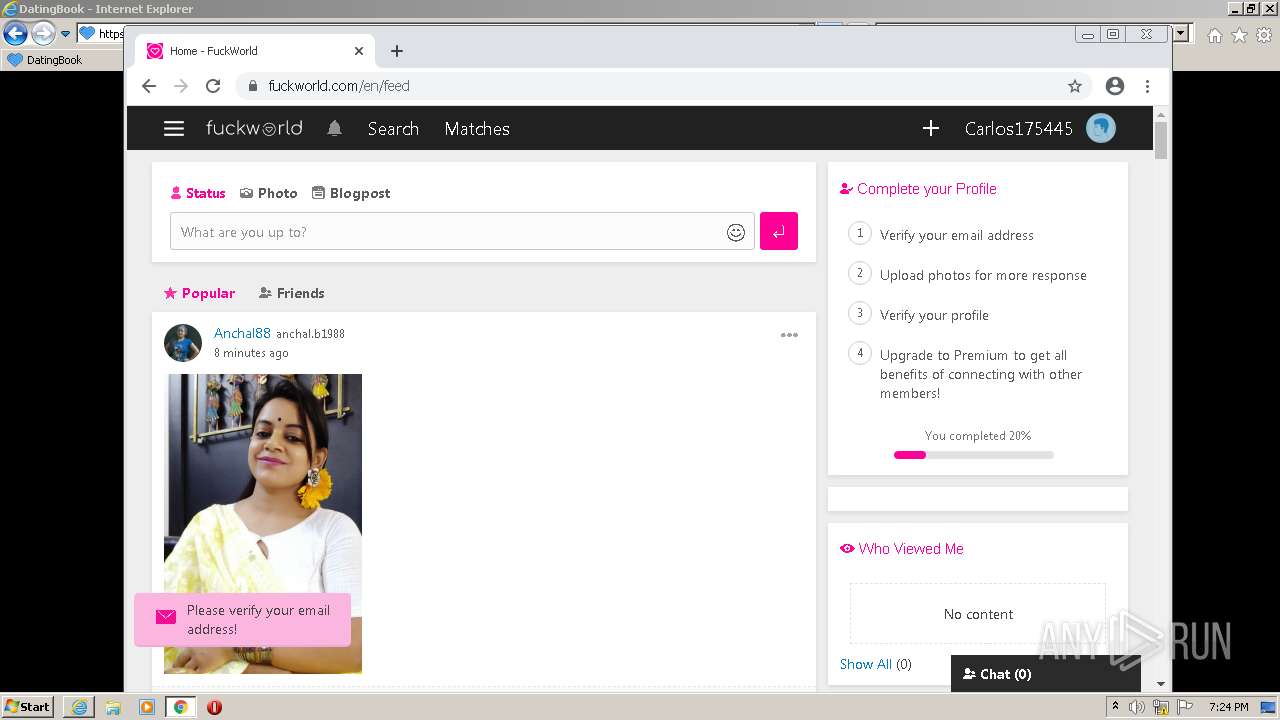Open the Chrome account profile icon

[1115, 86]
